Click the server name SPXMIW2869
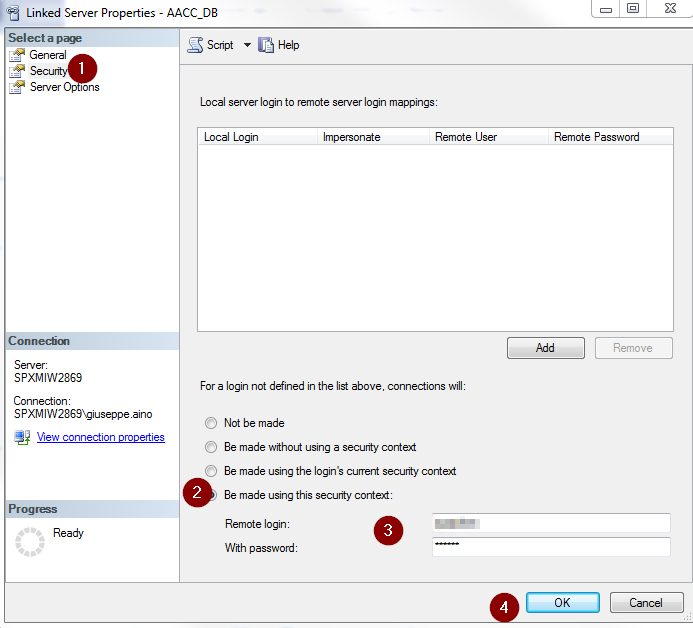Viewport: 693px width, 628px height. [x=48, y=378]
